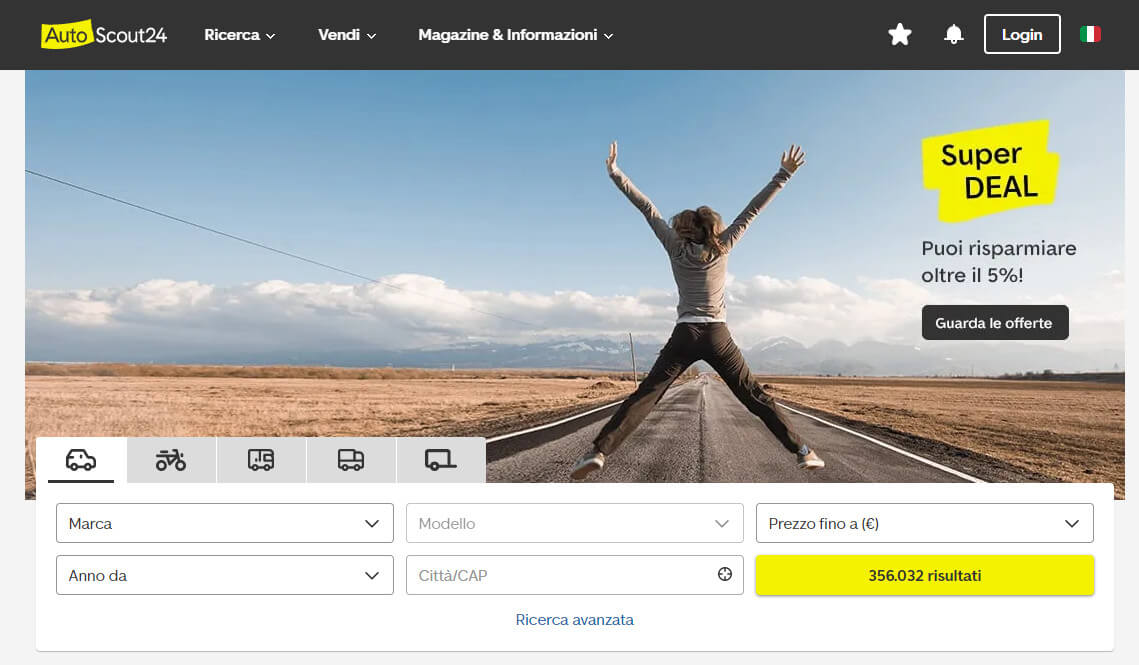Select the trailer vehicle category tab
Screen dimensions: 1139x665
pyautogui.click(x=441, y=460)
